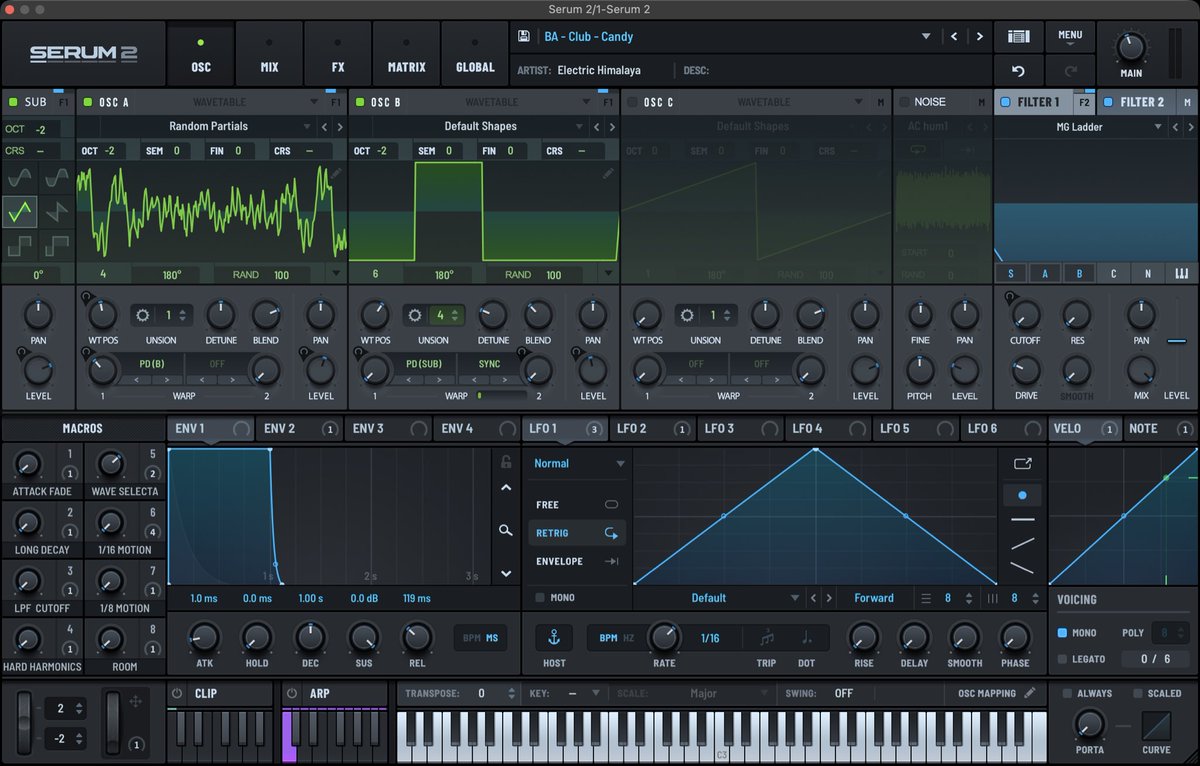Disable the SUB oscillator

(x=13, y=102)
